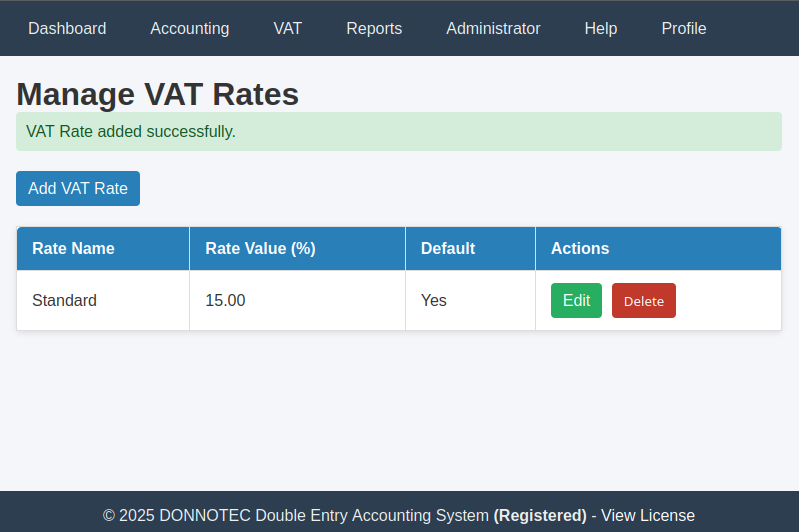Open the Administrator menu
Viewport: 799px width, 532px height.
coord(493,29)
